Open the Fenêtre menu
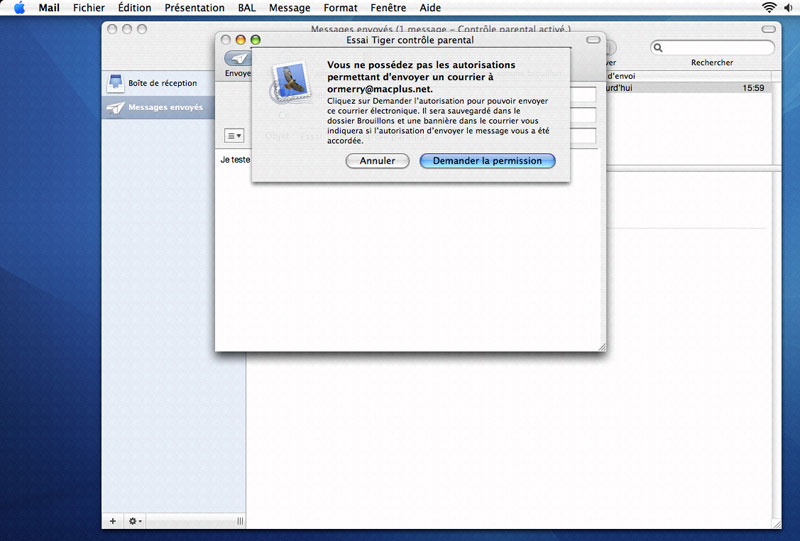Screen dimensions: 800x541 tap(388, 8)
